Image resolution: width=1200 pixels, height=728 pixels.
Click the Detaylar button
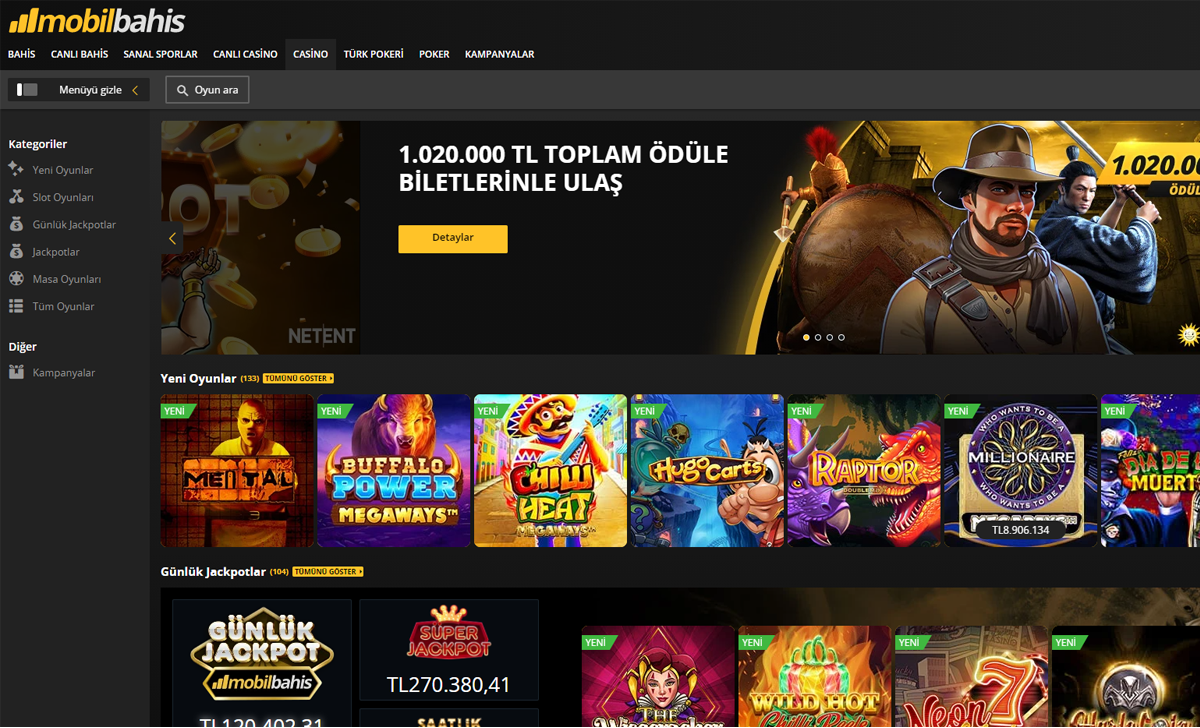[x=453, y=239]
